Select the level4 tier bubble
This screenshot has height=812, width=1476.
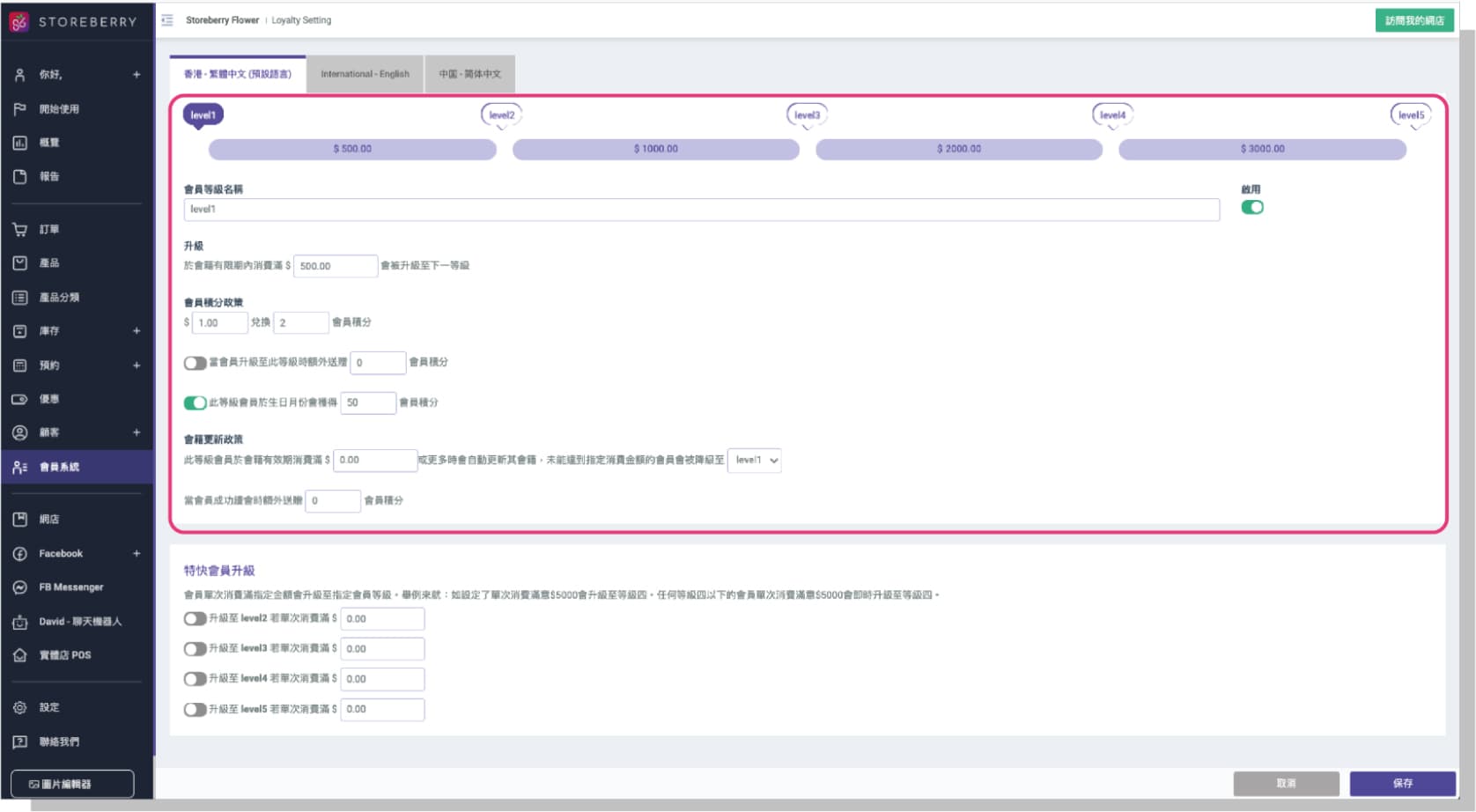point(1112,115)
